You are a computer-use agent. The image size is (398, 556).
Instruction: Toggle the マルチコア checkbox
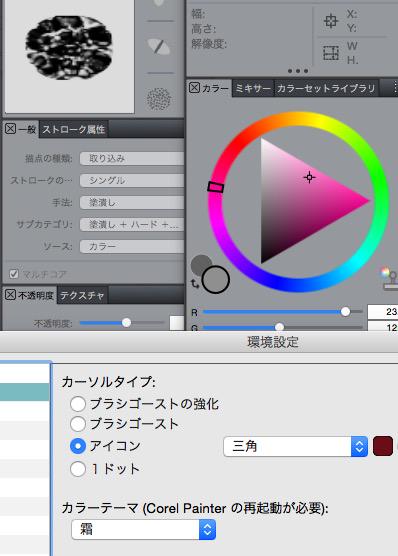(x=13, y=274)
